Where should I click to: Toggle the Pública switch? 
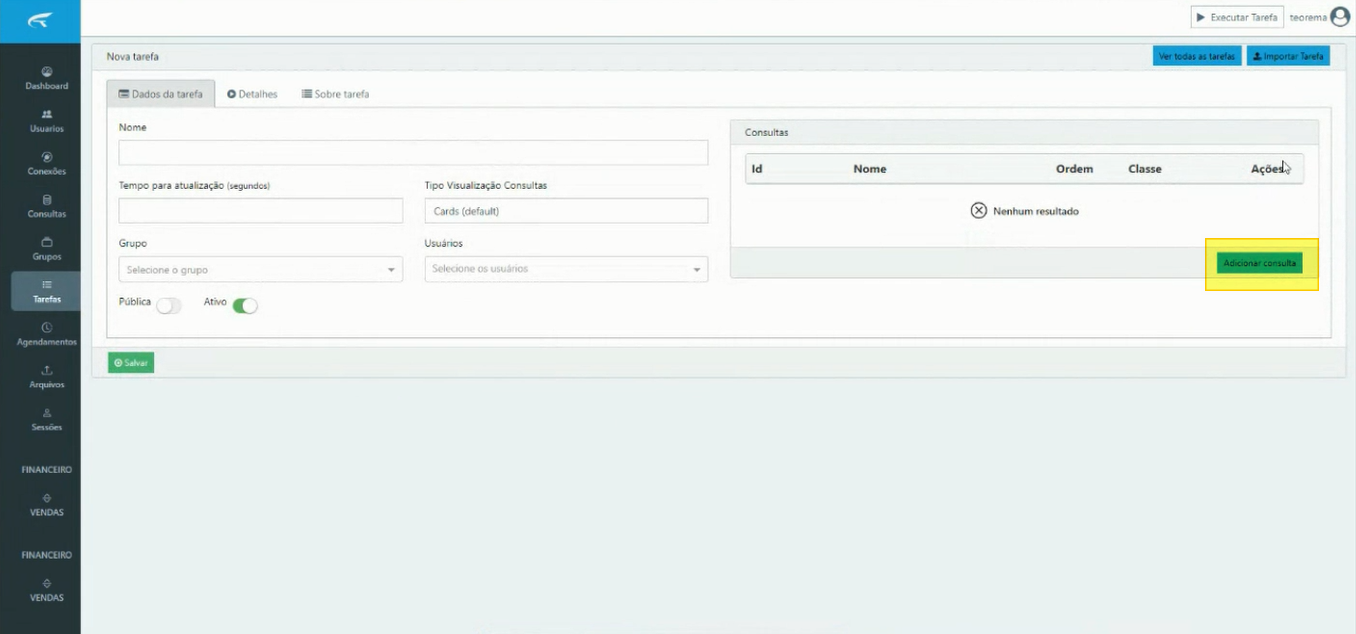(x=169, y=306)
